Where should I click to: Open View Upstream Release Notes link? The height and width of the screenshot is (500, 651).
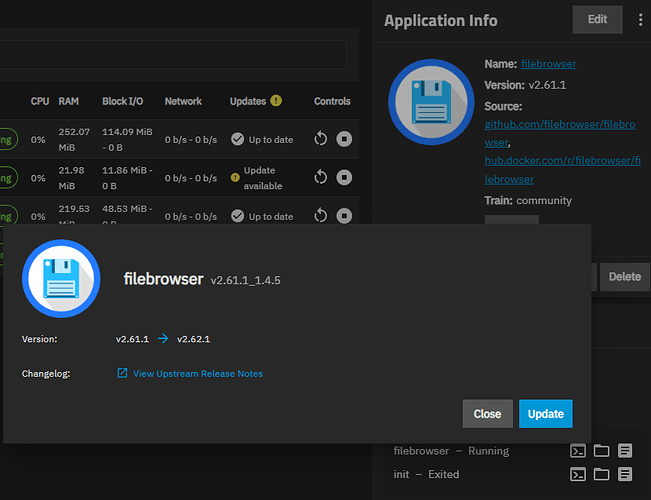pyautogui.click(x=198, y=374)
